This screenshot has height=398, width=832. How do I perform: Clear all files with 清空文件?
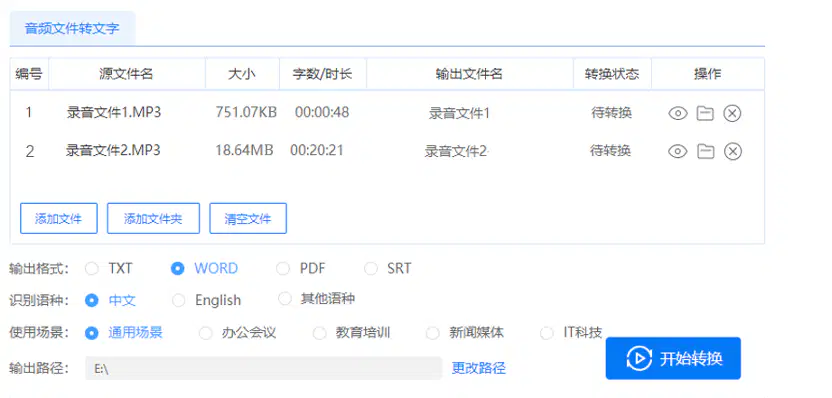(248, 218)
